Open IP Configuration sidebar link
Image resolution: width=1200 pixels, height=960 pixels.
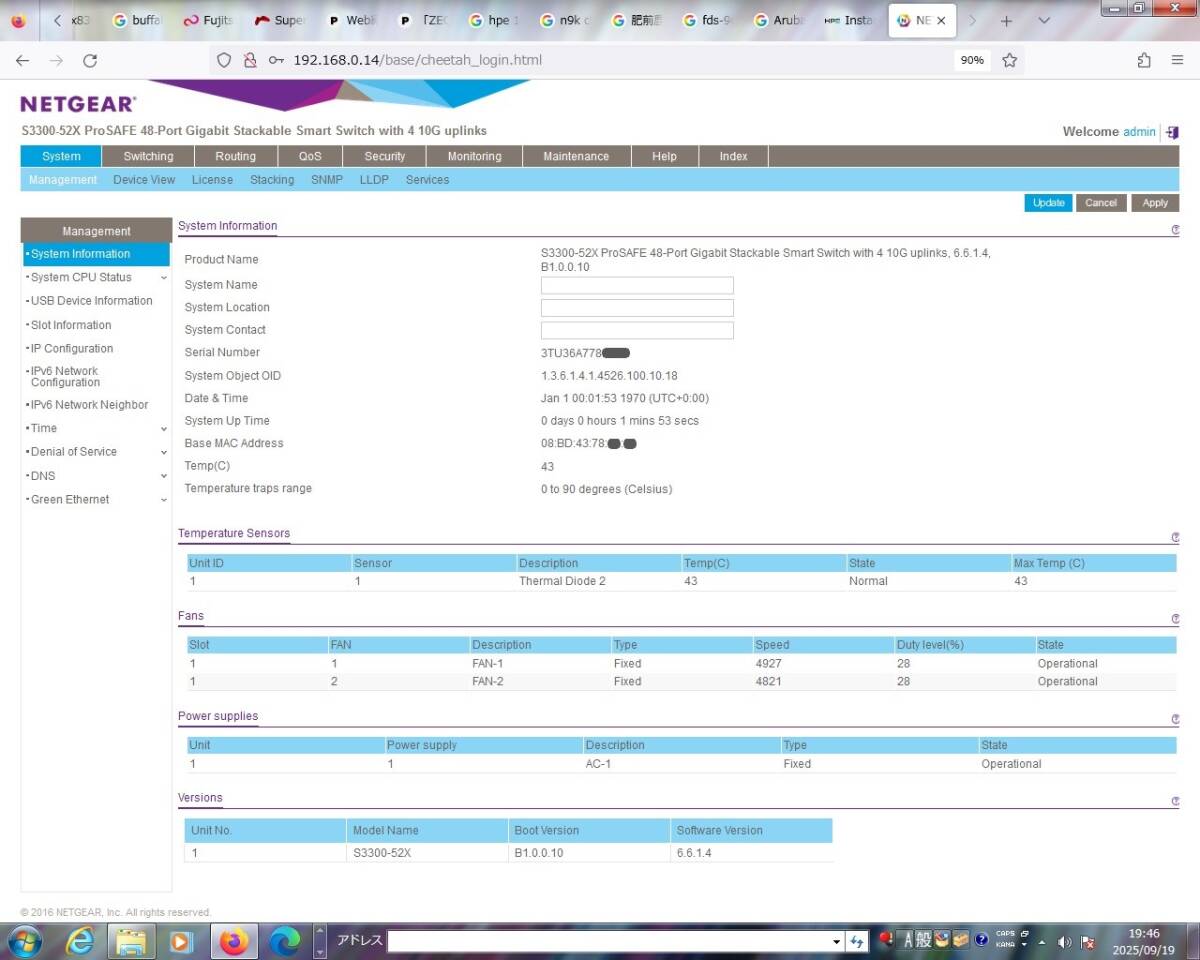[x=71, y=349]
